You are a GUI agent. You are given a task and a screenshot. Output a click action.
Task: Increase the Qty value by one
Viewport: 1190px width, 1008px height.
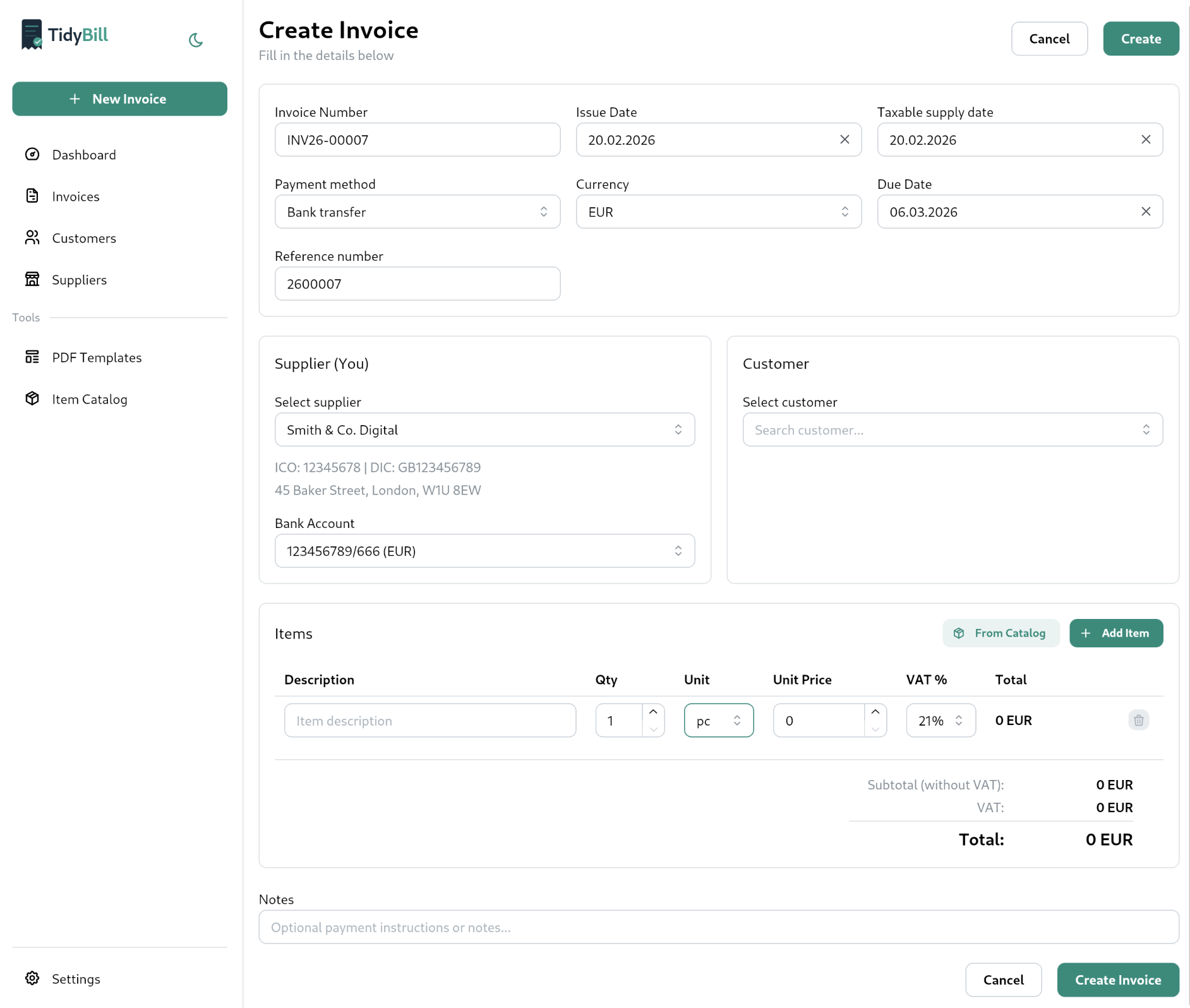pyautogui.click(x=653, y=712)
